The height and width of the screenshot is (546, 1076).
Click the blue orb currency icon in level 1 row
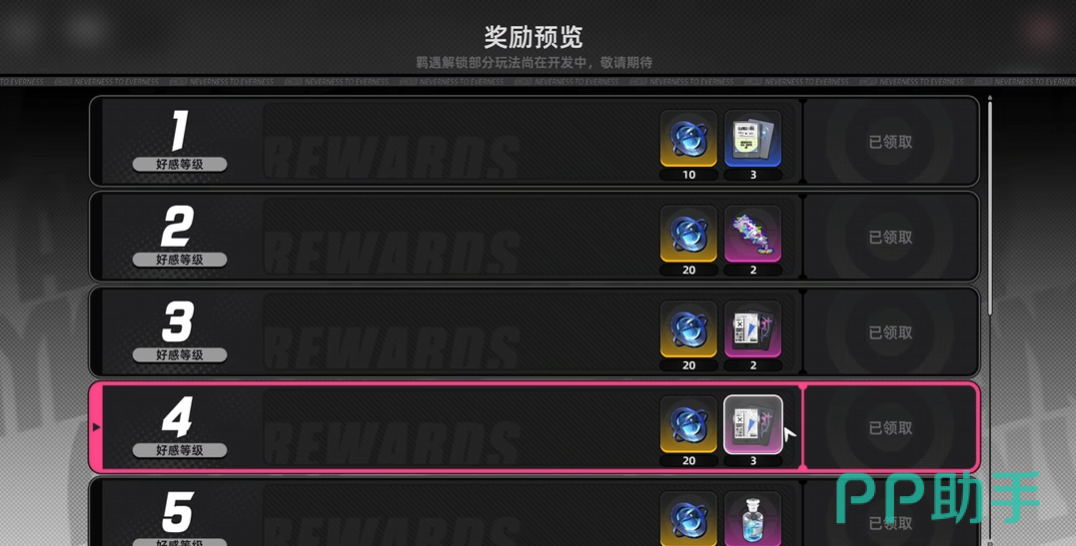[688, 139]
